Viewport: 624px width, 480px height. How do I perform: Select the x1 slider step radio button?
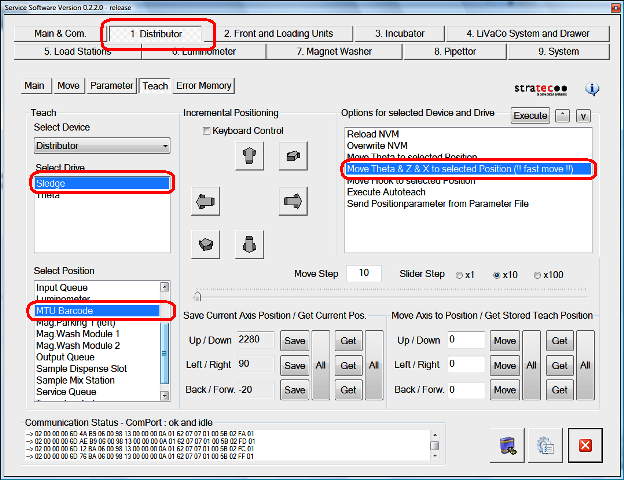pos(460,275)
